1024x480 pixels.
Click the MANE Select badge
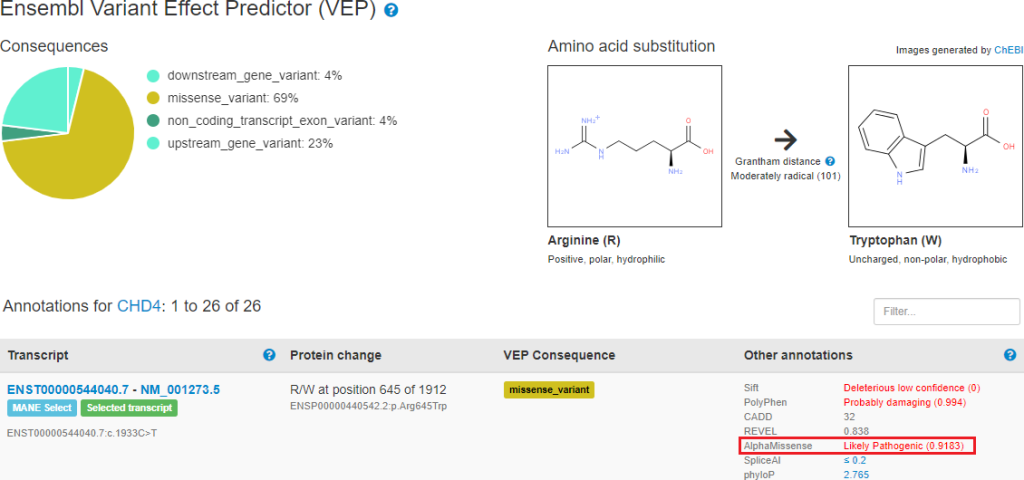(x=42, y=408)
